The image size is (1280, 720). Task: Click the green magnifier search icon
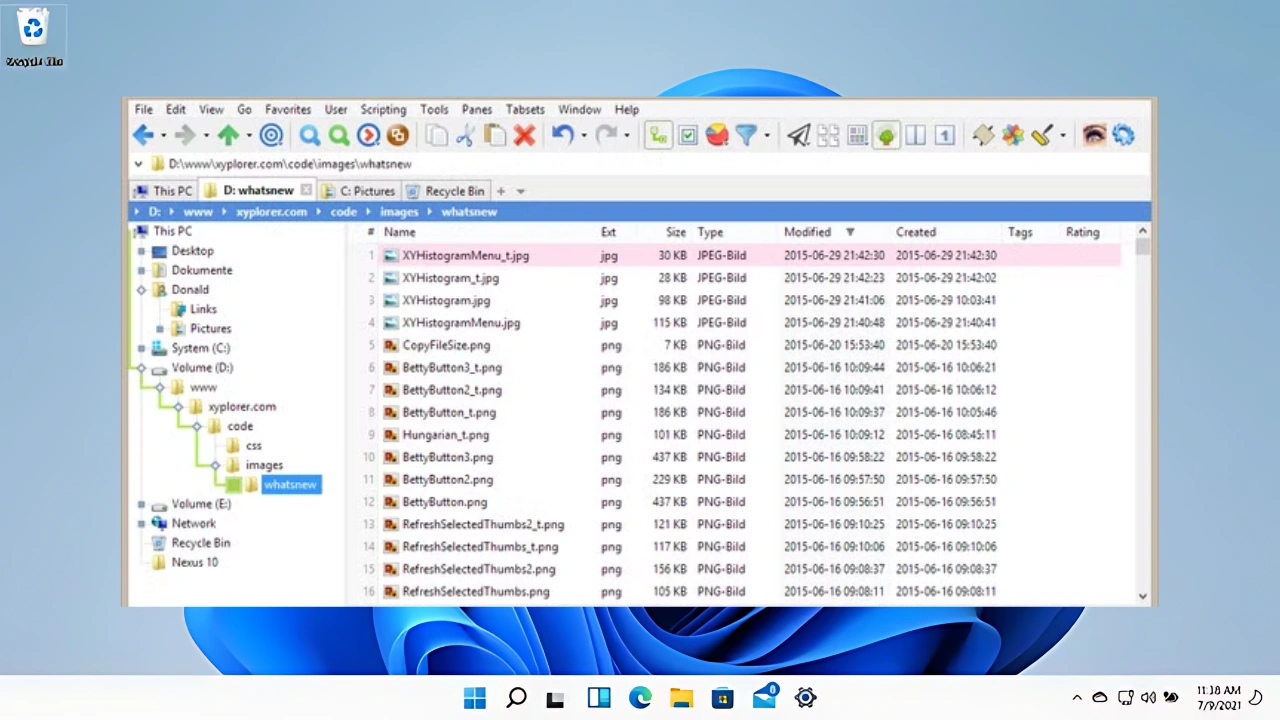[339, 135]
